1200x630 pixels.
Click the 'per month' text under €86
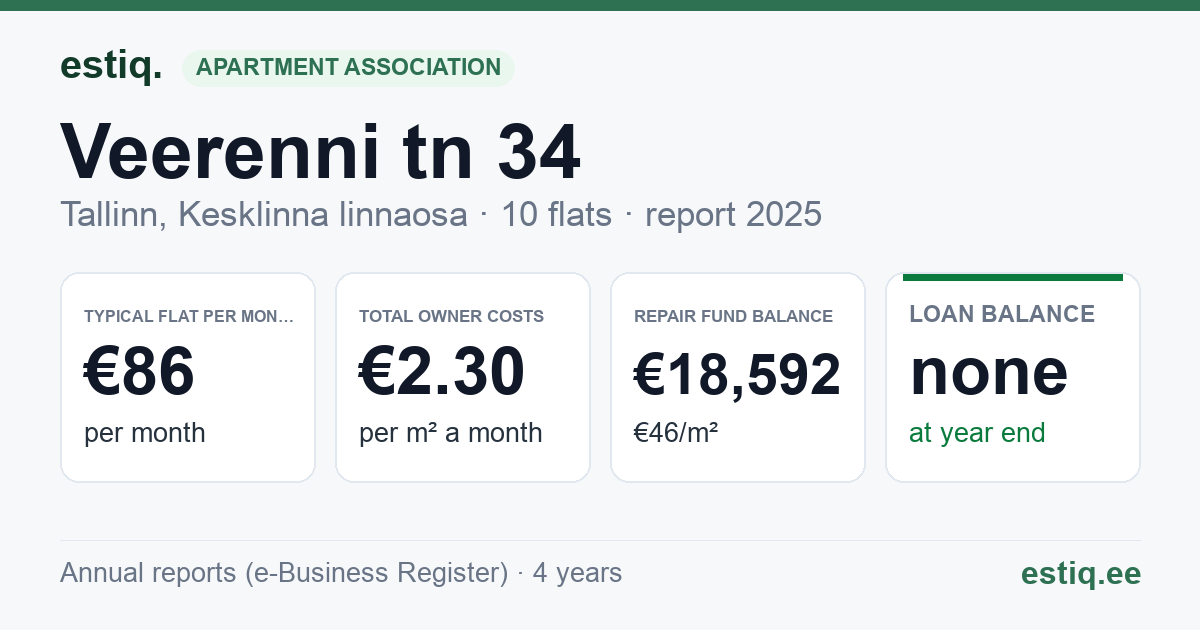[144, 433]
